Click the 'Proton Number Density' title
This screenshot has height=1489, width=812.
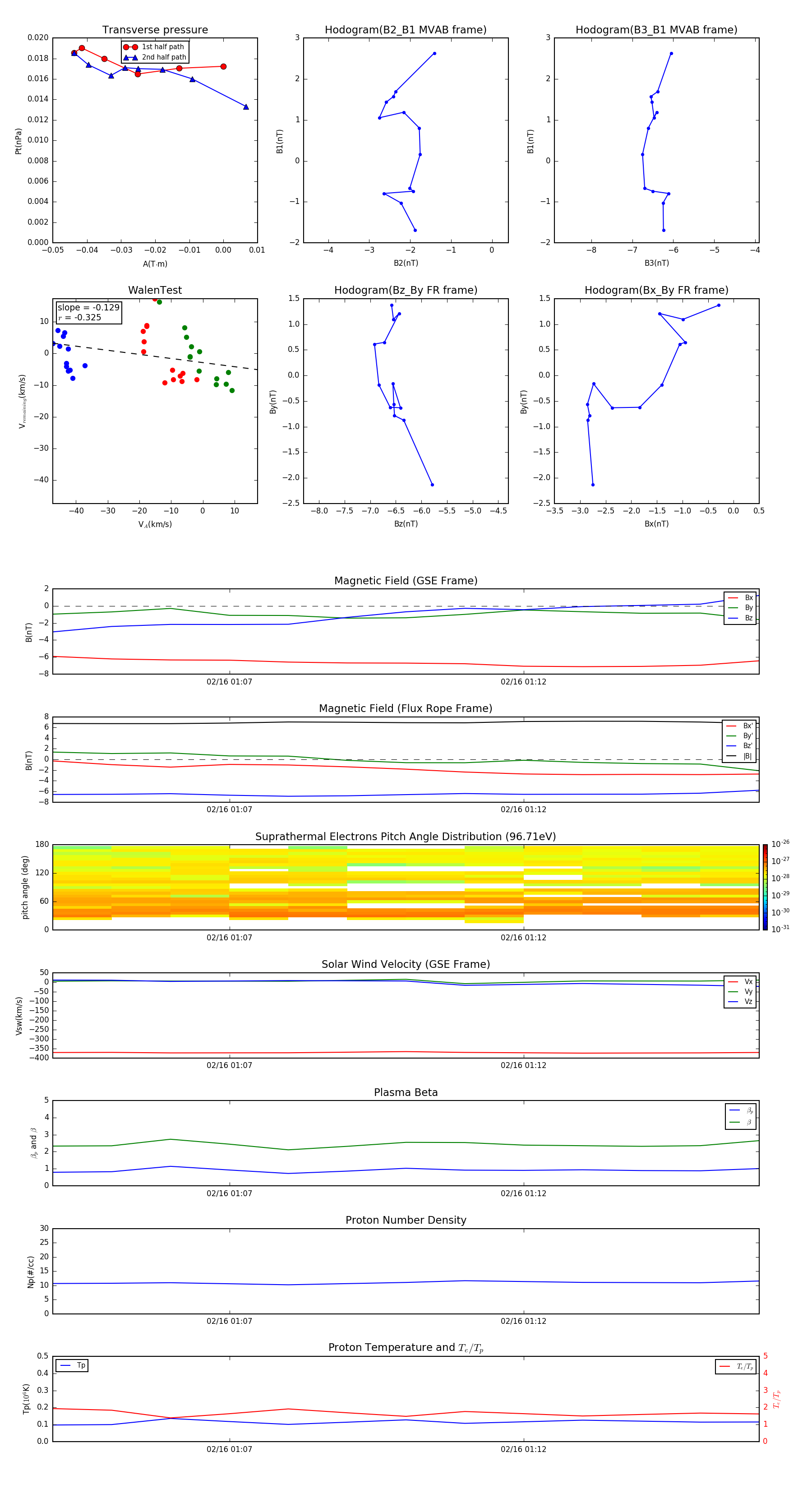pos(406,1220)
